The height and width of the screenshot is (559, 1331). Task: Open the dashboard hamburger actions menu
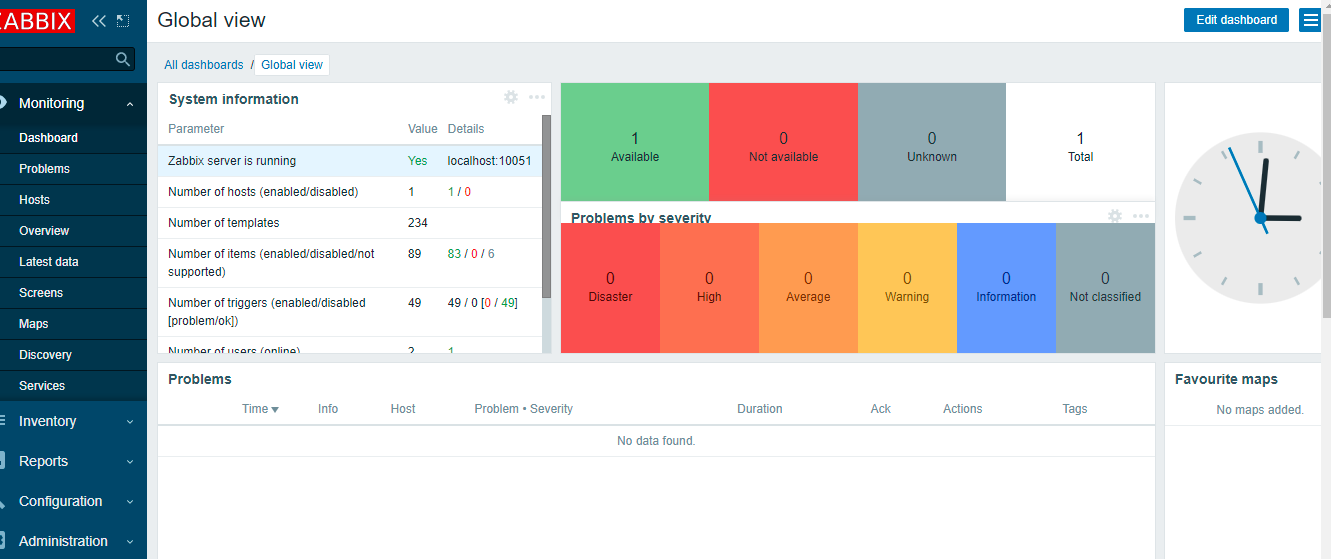[1310, 20]
